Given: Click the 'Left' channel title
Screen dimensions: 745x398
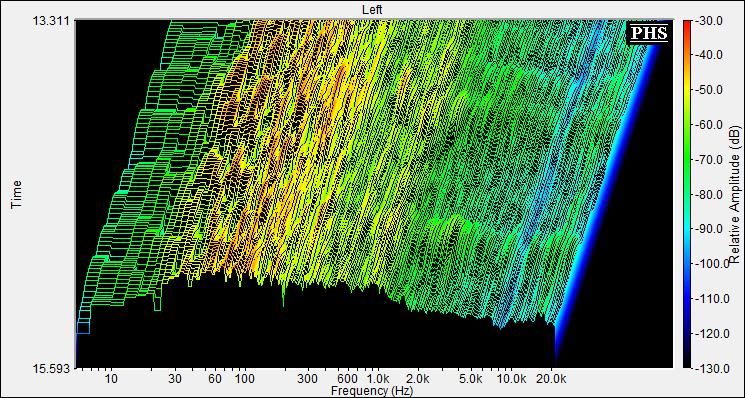Looking at the screenshot, I should (372, 9).
